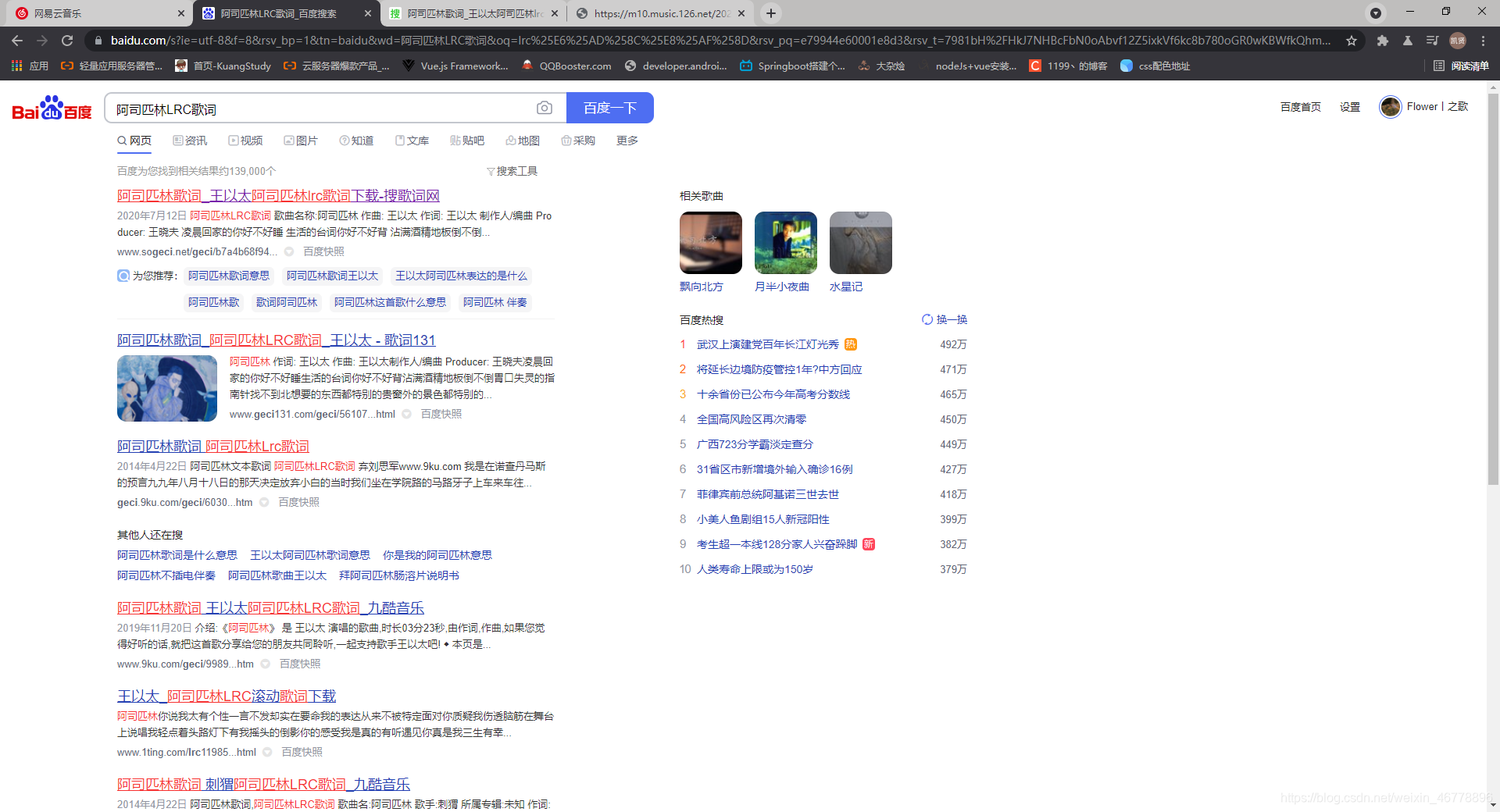Click the Baidu logo
The height and width of the screenshot is (812, 1500).
[52, 108]
